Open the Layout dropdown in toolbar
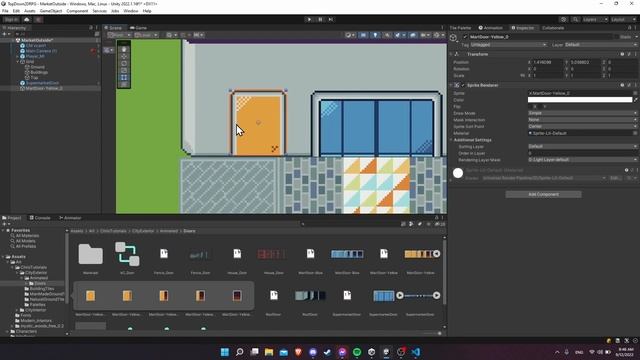Image resolution: width=640 pixels, height=360 pixels. tap(623, 20)
